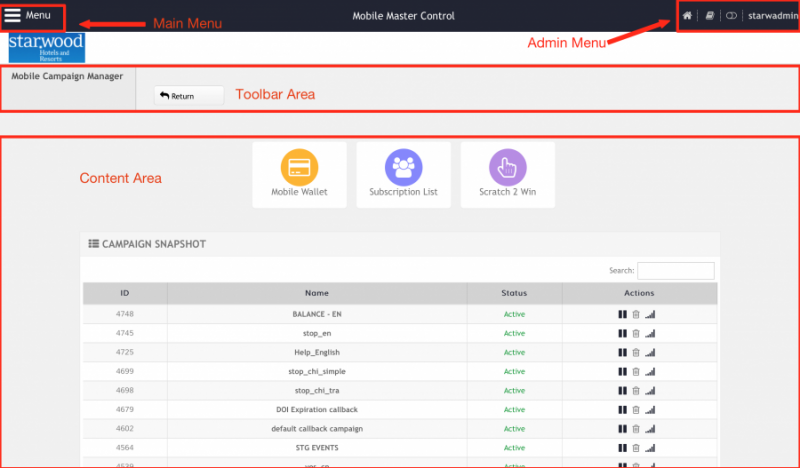Click the toggle icon beside starwadmin
800x468 pixels.
click(x=731, y=16)
